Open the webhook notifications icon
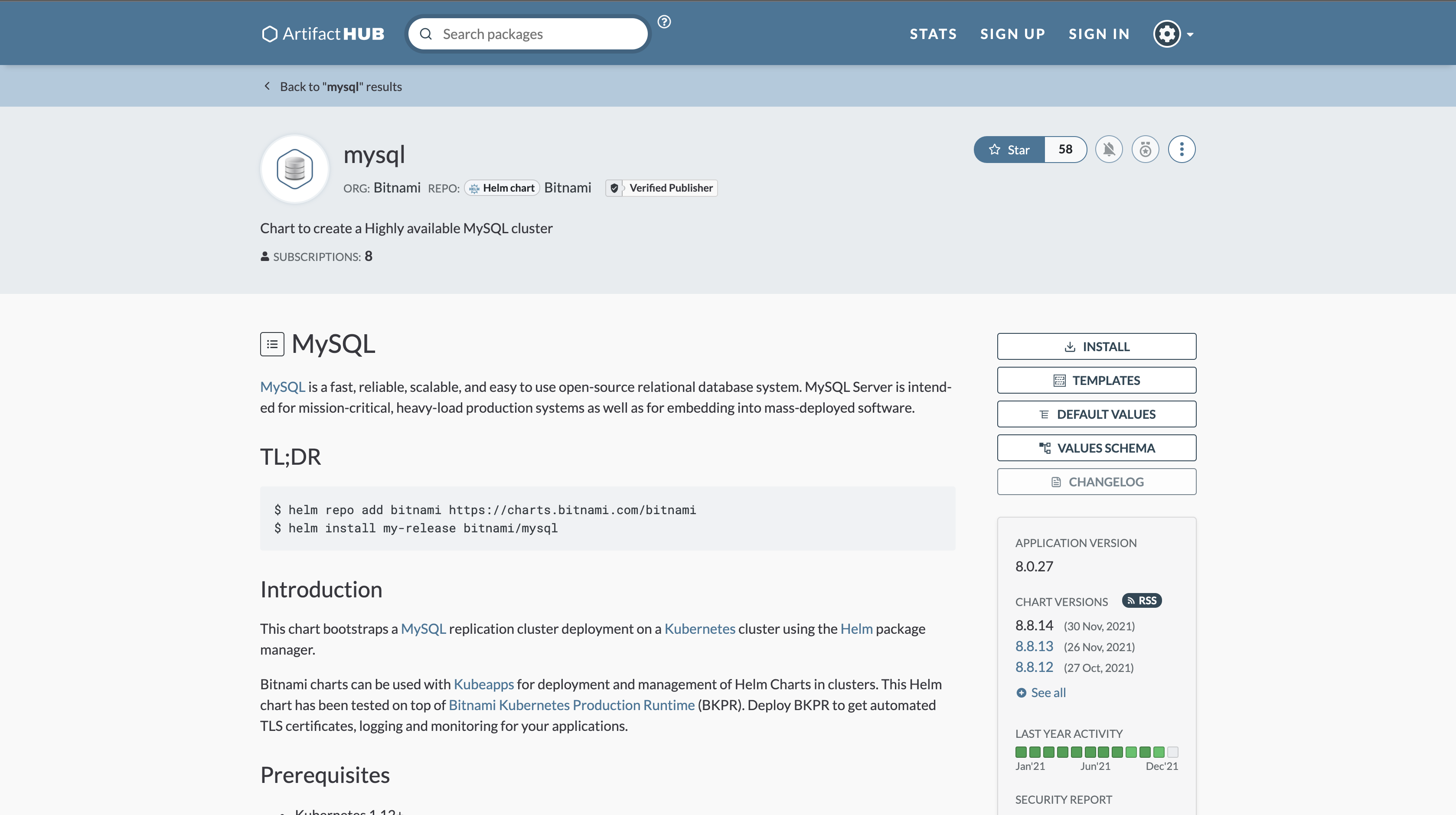1456x815 pixels. pyautogui.click(x=1145, y=150)
